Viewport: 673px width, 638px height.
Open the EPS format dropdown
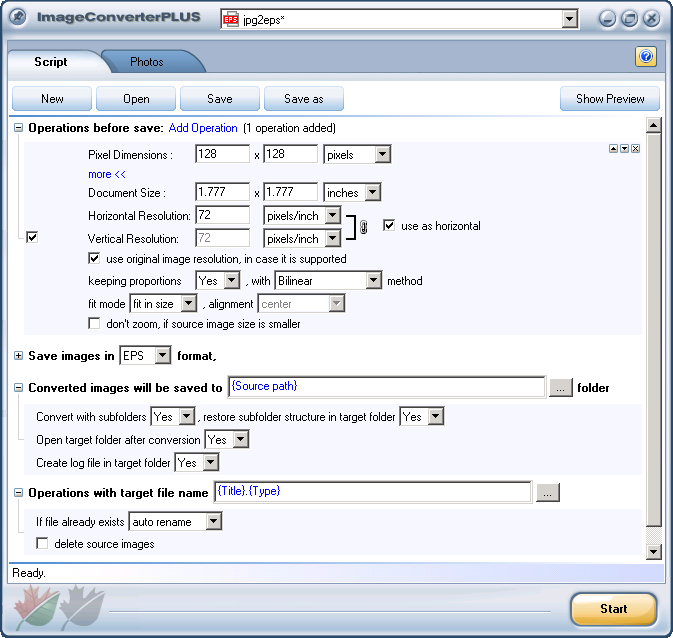[162, 355]
